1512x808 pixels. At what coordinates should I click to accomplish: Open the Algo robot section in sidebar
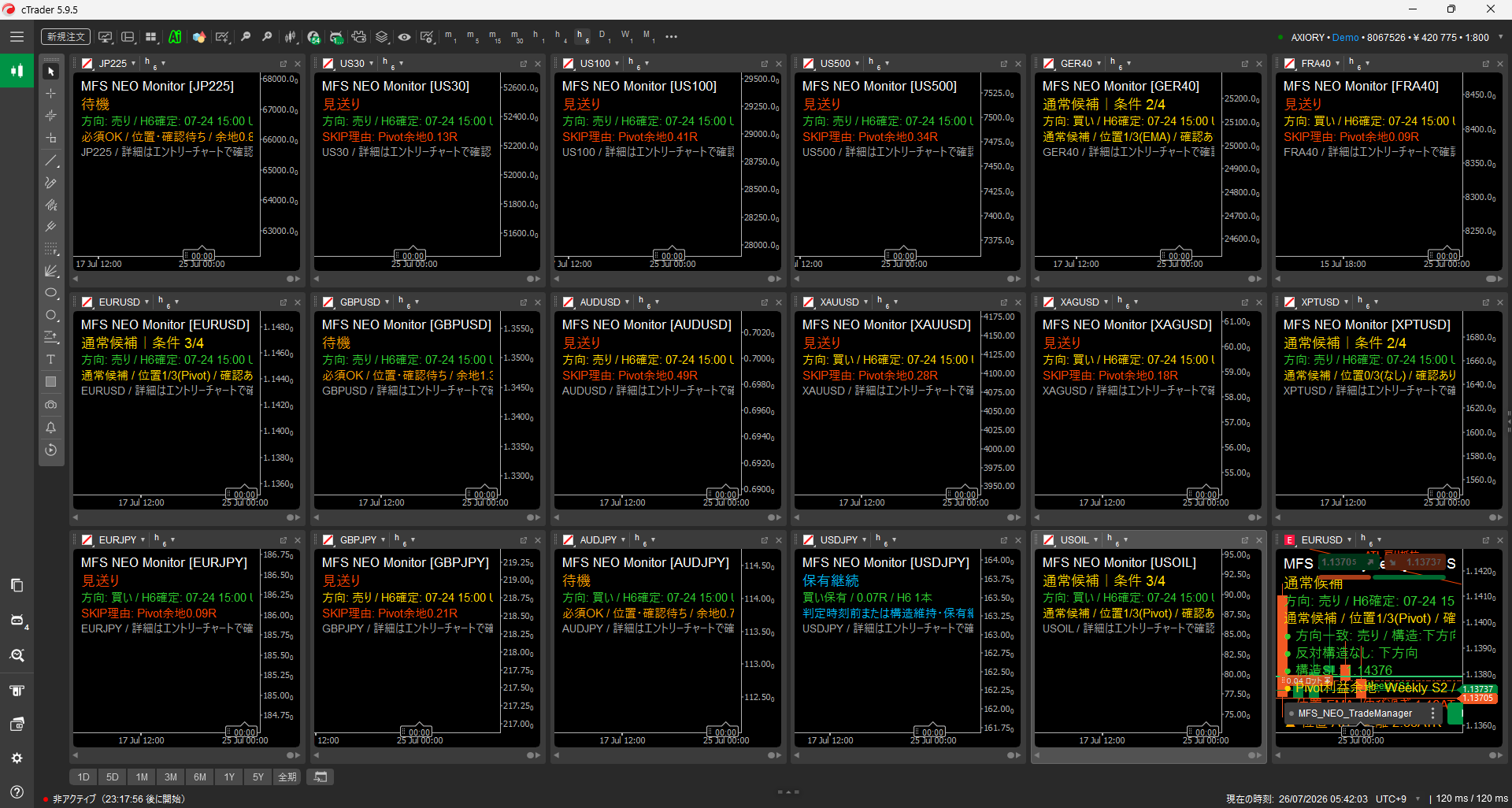(17, 621)
